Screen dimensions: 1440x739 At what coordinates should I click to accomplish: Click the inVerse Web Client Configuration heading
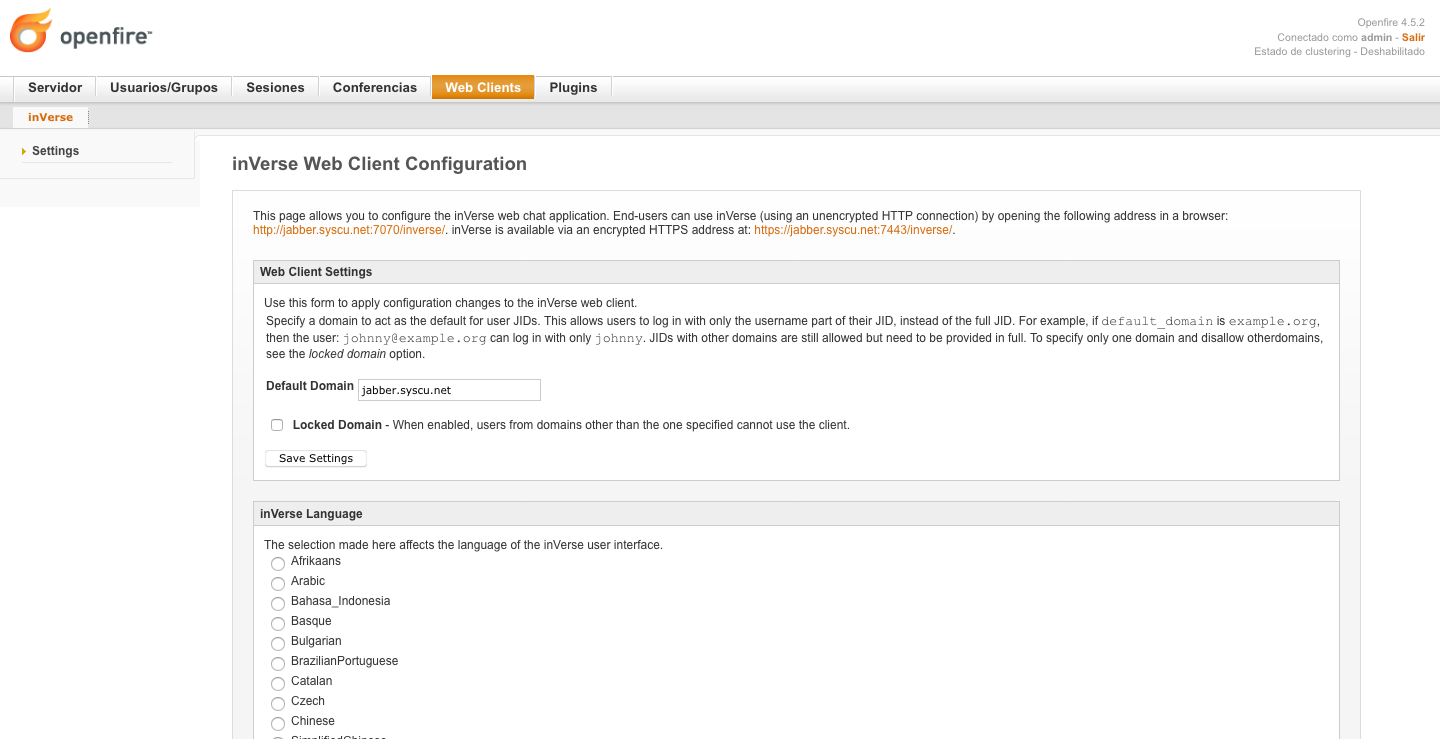(379, 164)
